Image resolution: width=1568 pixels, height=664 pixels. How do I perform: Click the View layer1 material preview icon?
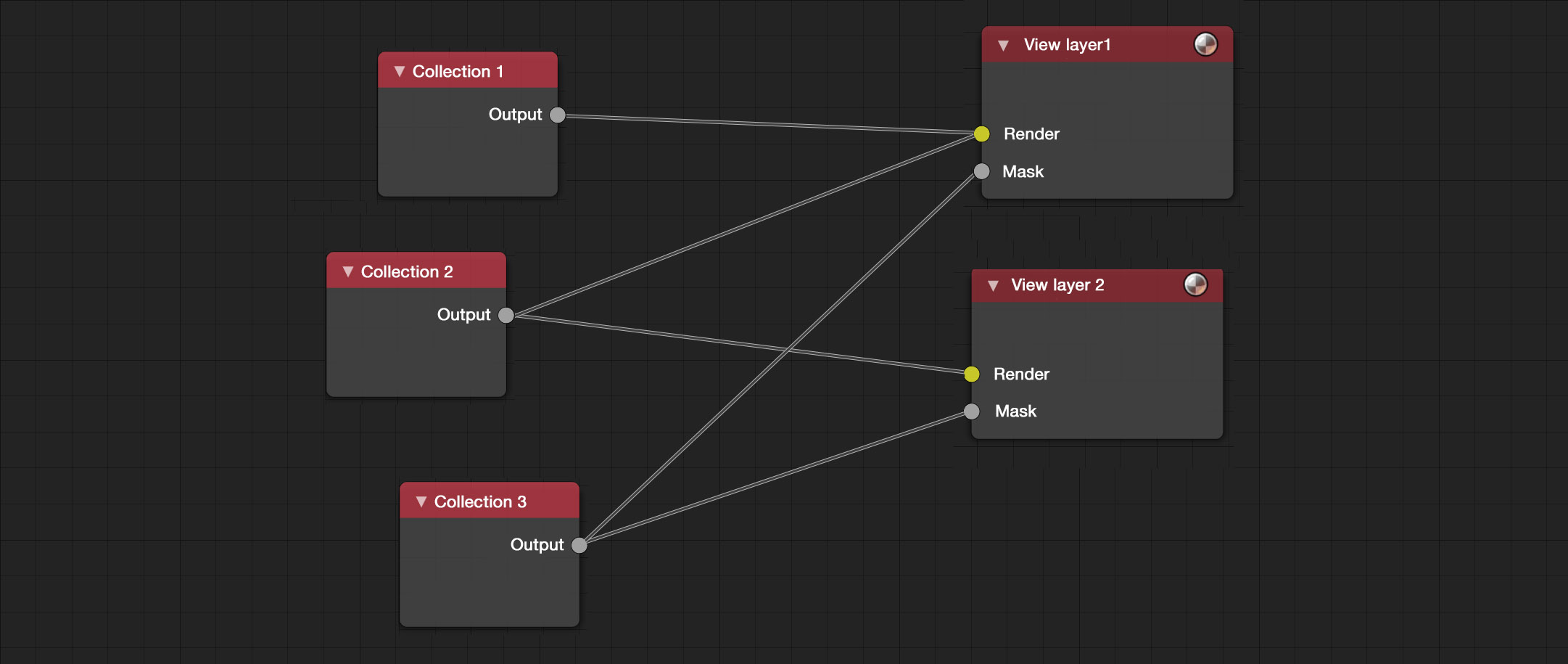[1205, 44]
